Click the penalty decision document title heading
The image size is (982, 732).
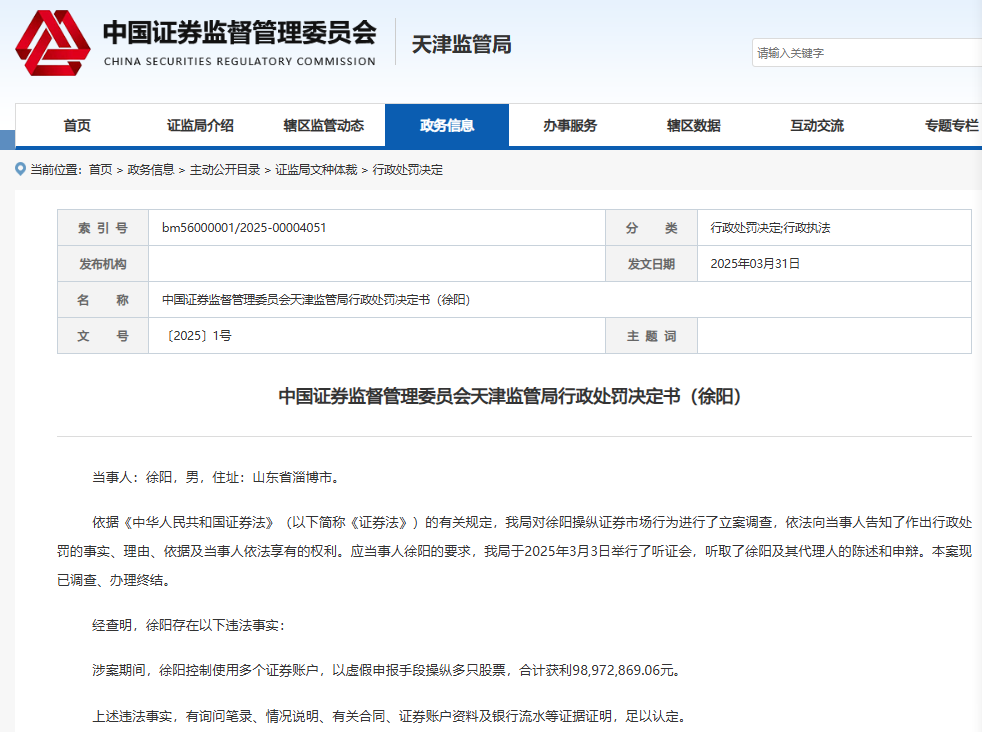pyautogui.click(x=513, y=396)
